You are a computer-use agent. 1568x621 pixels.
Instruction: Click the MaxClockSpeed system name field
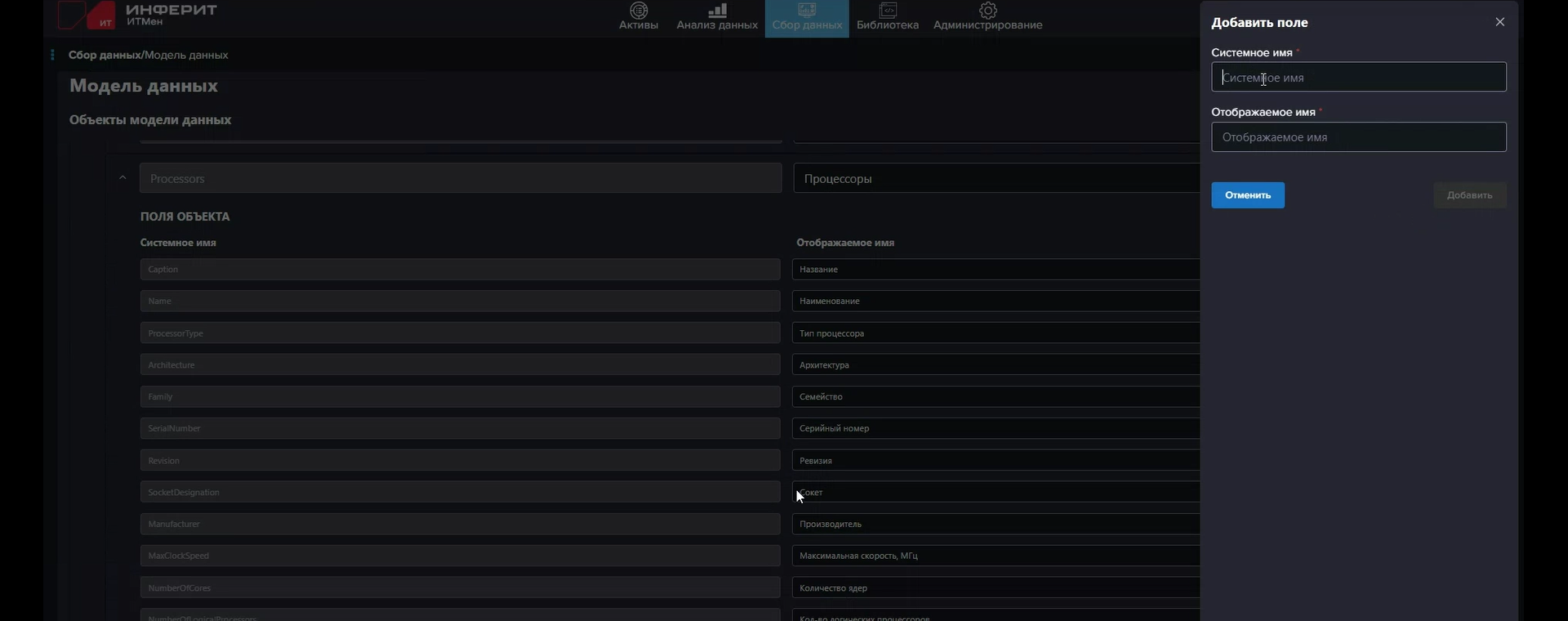tap(460, 556)
